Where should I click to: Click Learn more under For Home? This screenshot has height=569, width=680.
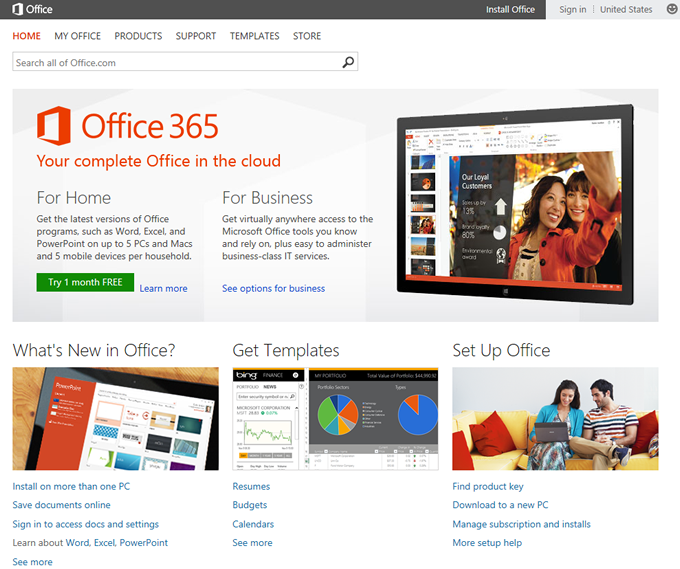click(x=163, y=288)
